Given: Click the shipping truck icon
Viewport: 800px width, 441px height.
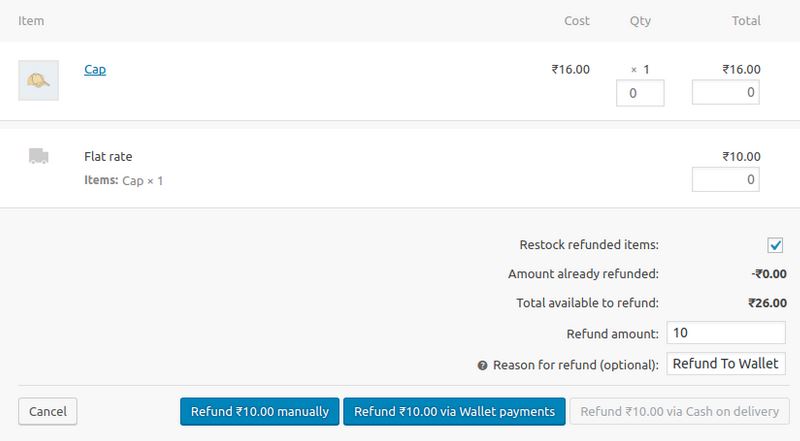Looking at the screenshot, I should 39,156.
